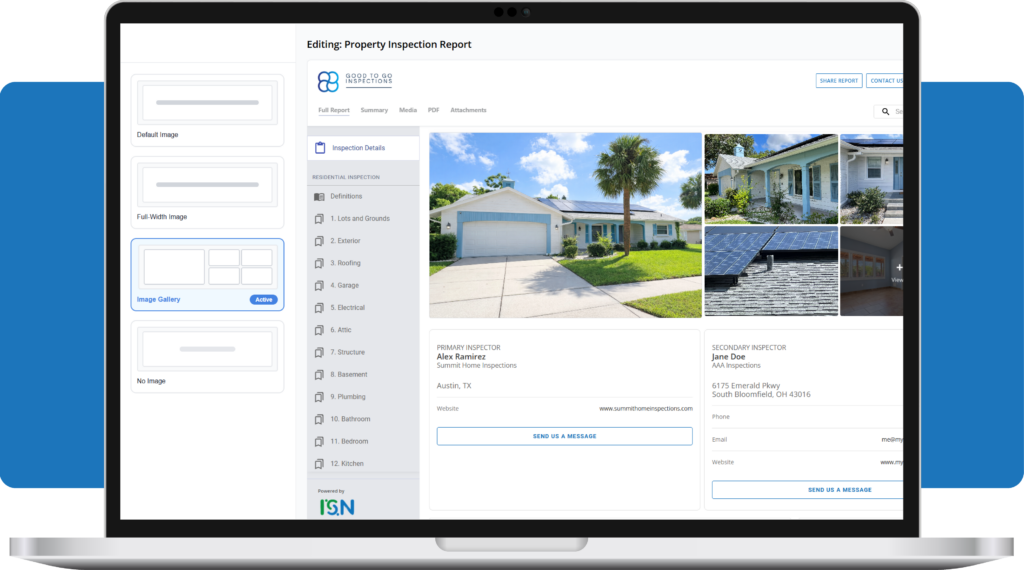The image size is (1024, 570).
Task: Click the Roofing section icon
Action: coord(319,263)
